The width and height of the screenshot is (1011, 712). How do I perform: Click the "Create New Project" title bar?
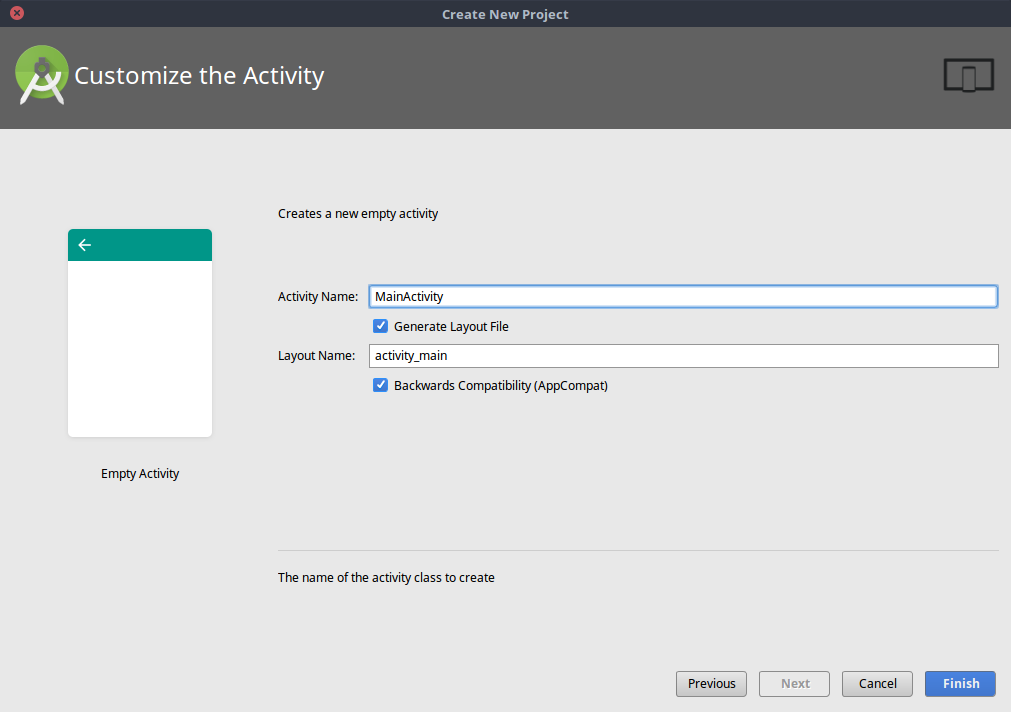(505, 14)
